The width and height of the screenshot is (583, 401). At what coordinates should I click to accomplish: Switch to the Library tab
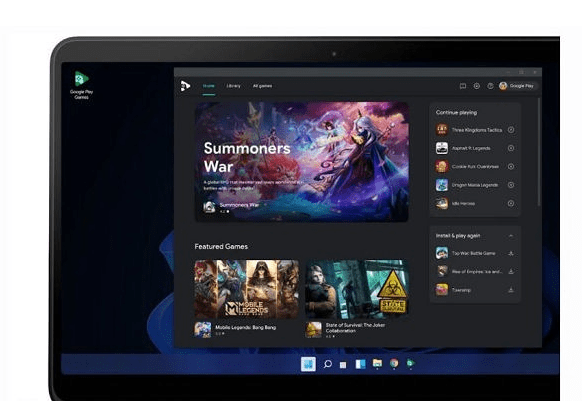click(x=233, y=86)
